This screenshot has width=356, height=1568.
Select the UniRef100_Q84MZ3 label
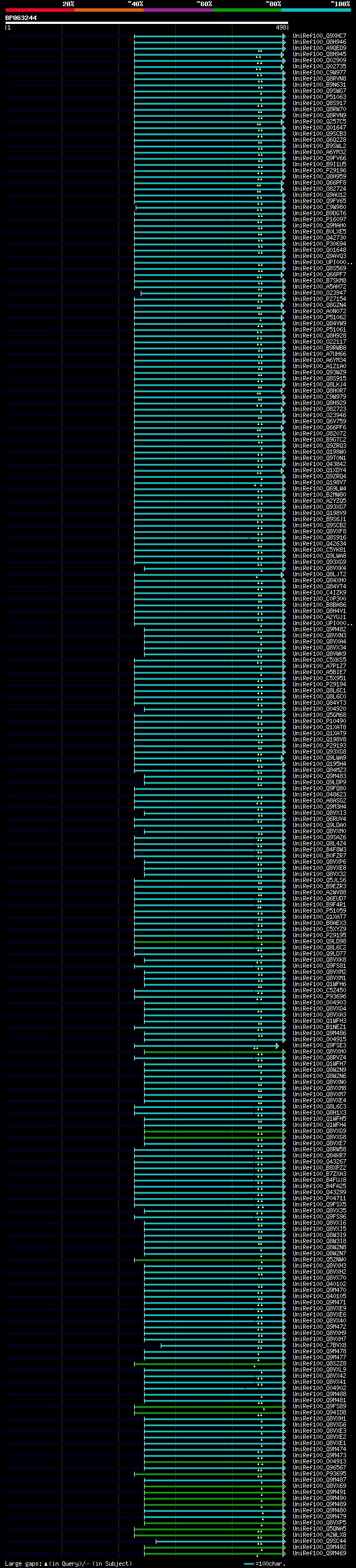(319, 770)
